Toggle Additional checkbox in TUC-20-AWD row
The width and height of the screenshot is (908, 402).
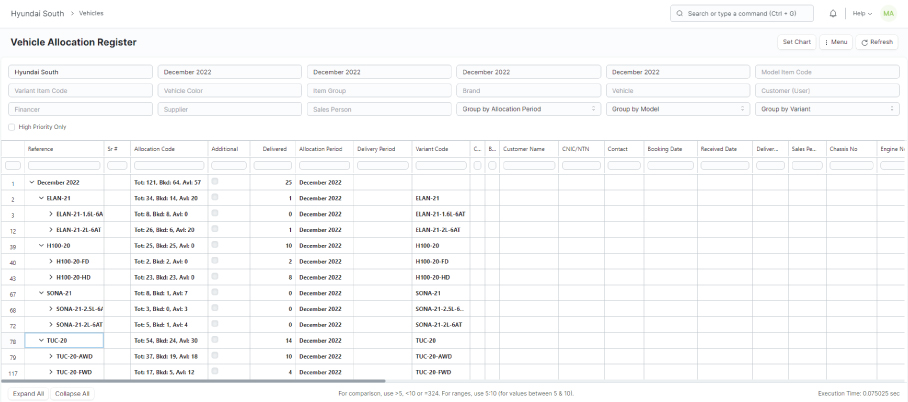pyautogui.click(x=215, y=355)
